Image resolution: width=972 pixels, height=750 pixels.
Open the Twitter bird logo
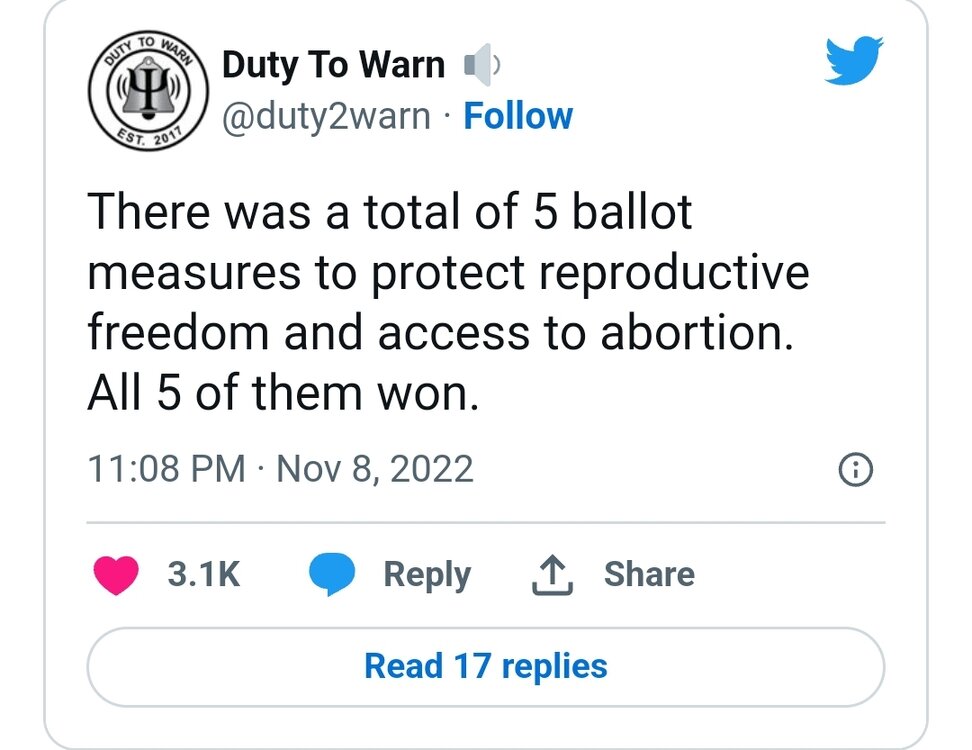[x=851, y=64]
